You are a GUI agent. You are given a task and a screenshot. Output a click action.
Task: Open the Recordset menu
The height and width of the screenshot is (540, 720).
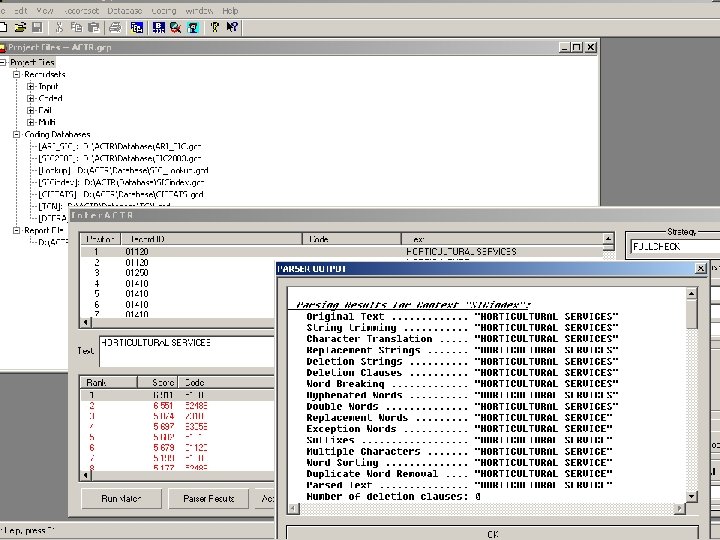tap(81, 11)
